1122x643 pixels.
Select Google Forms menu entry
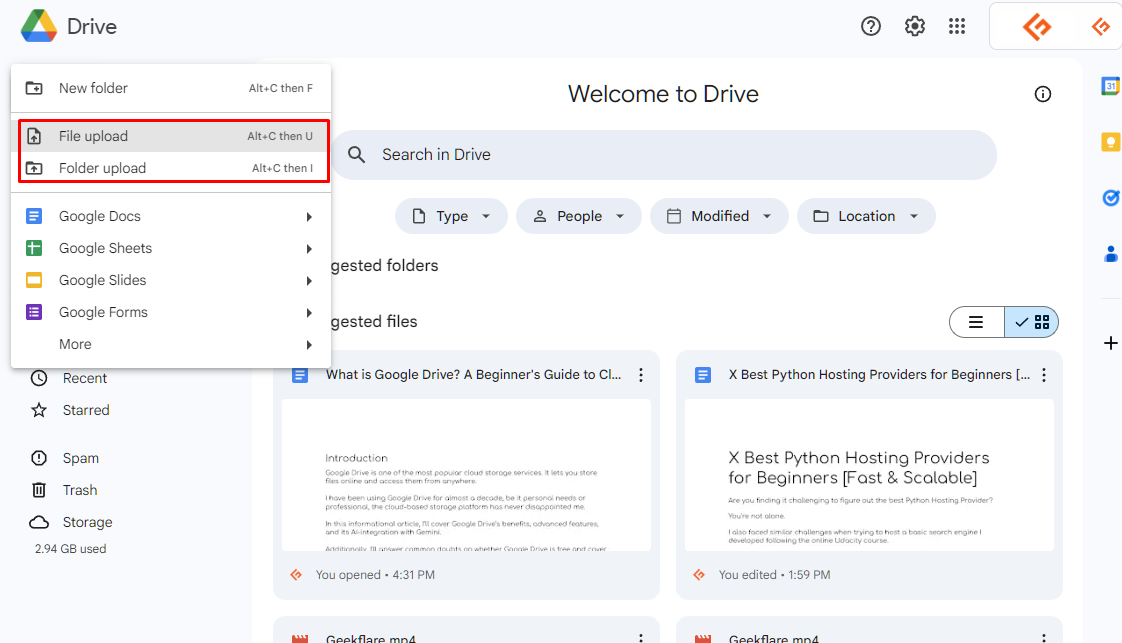pos(171,312)
